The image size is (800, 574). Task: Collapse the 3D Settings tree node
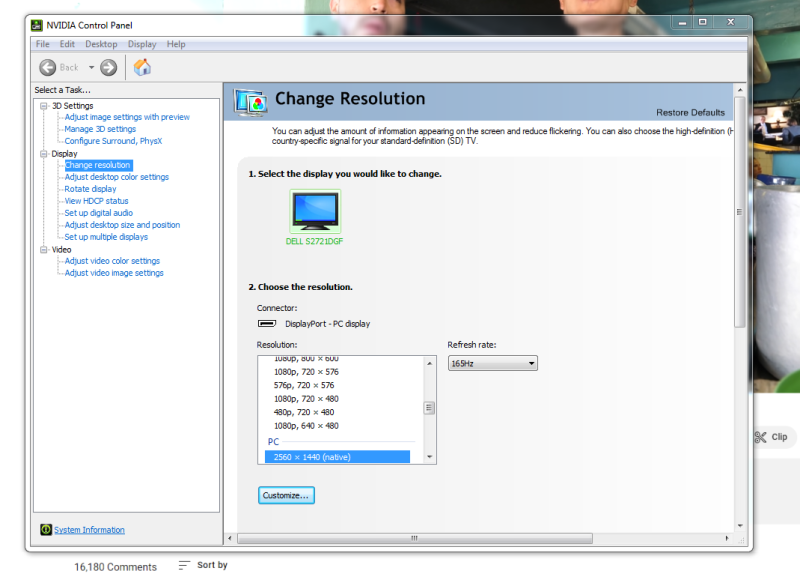[44, 105]
